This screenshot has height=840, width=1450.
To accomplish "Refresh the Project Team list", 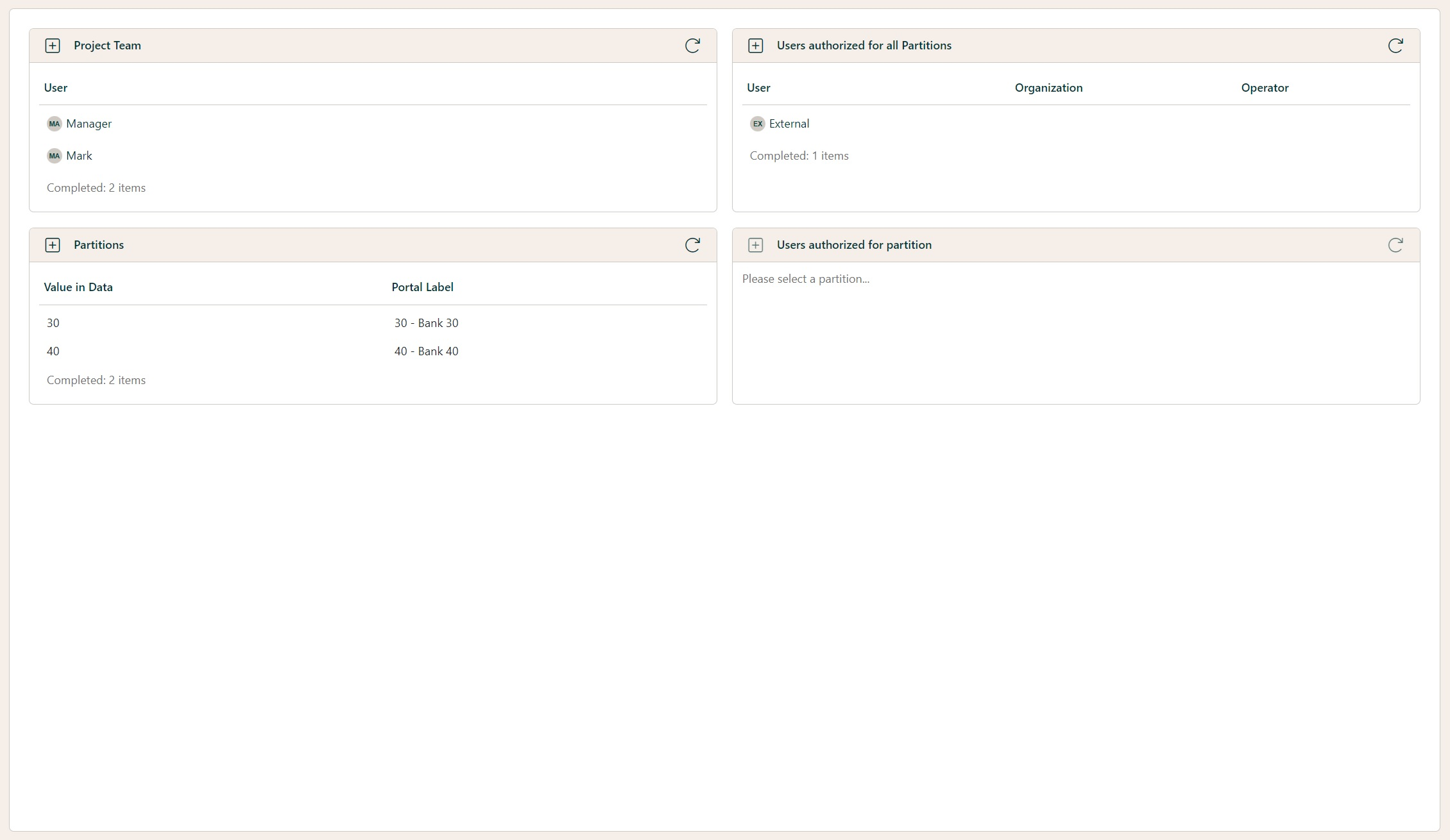I will (x=692, y=46).
